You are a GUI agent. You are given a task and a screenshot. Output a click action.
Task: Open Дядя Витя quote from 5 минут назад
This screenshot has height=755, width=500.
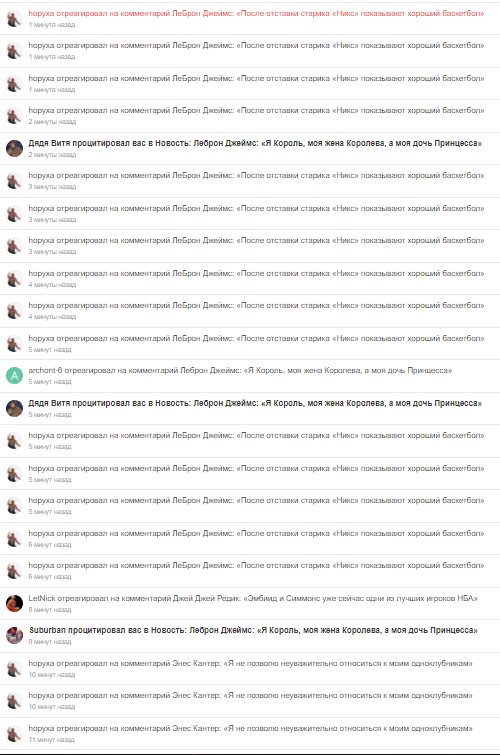click(x=255, y=403)
